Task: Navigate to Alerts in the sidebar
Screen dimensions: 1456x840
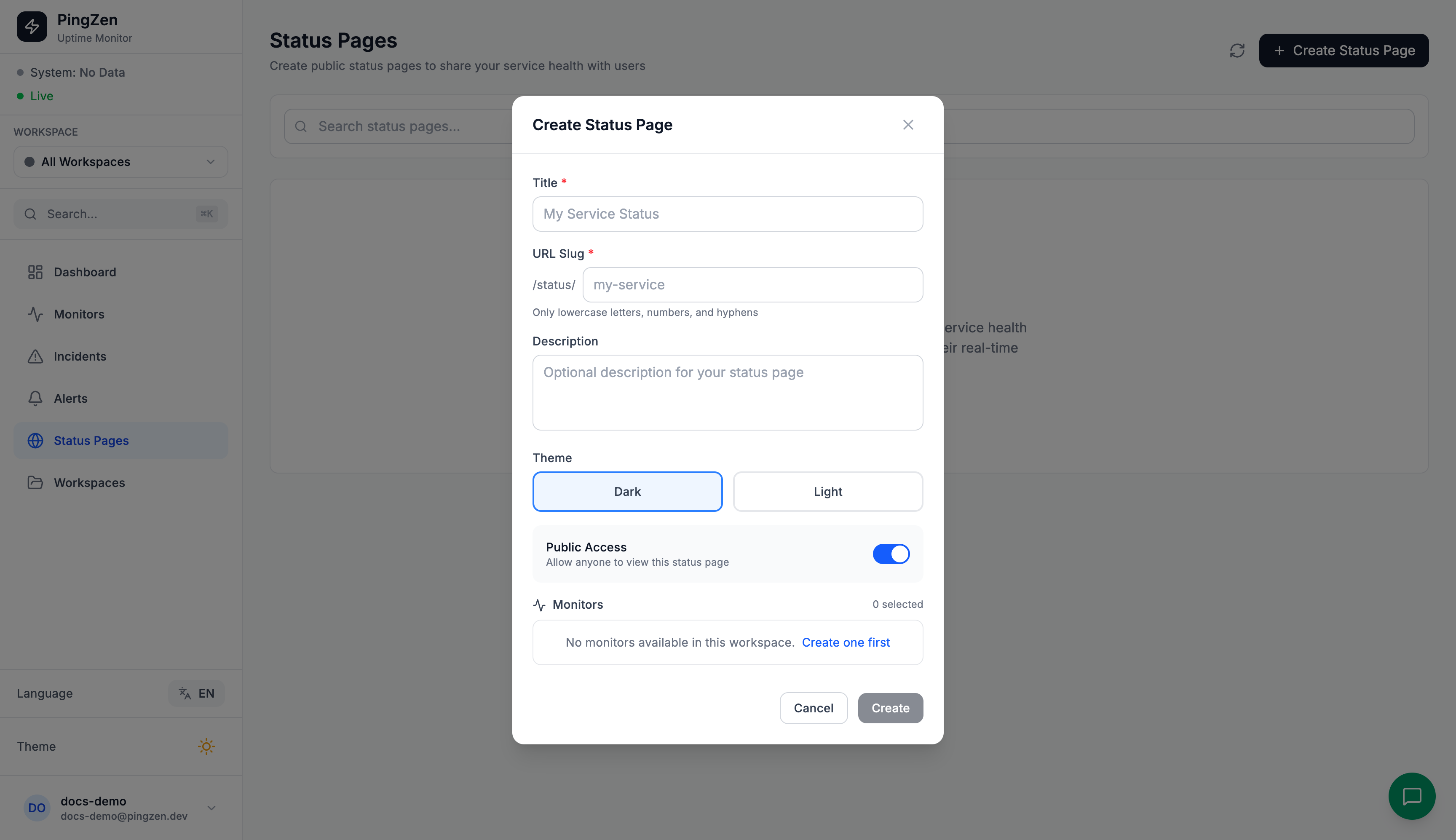Action: pyautogui.click(x=120, y=399)
